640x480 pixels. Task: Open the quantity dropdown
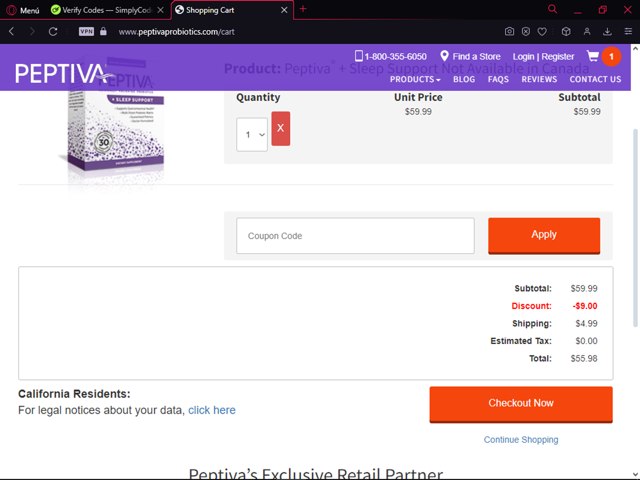(x=252, y=135)
